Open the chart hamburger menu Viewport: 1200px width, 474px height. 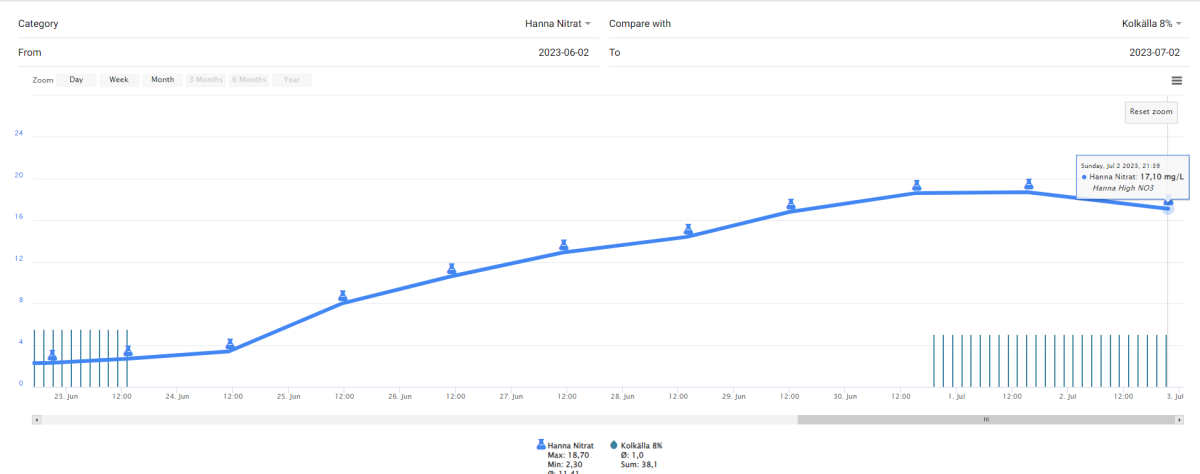[1176, 81]
